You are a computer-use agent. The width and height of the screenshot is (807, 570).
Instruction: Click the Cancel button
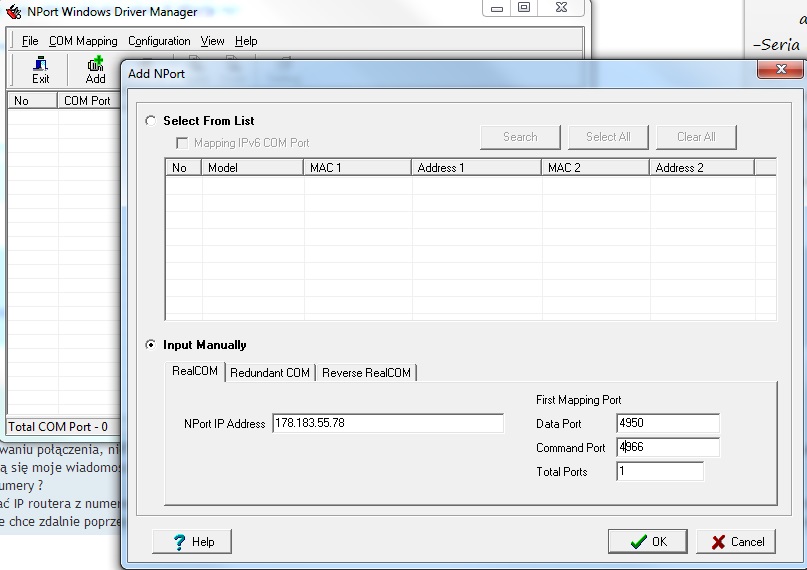tap(736, 542)
